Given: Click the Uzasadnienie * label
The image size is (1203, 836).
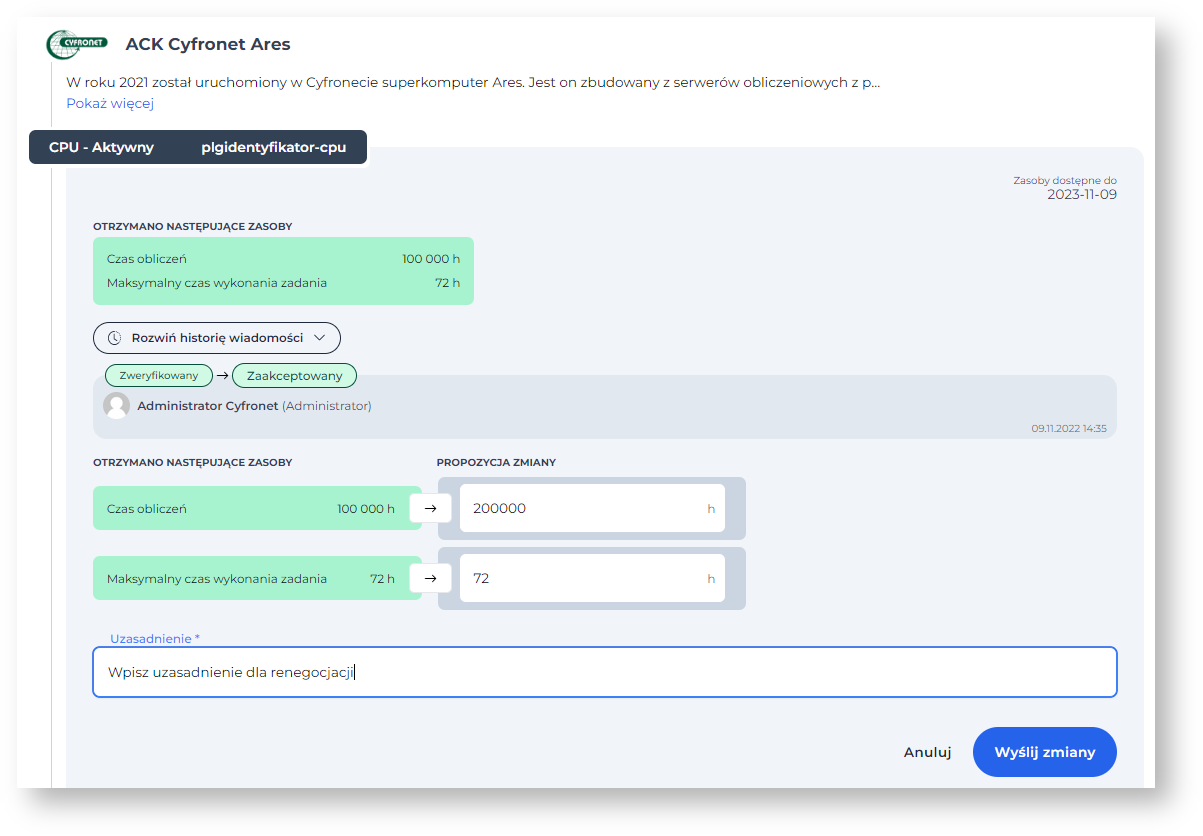Looking at the screenshot, I should (x=155, y=638).
